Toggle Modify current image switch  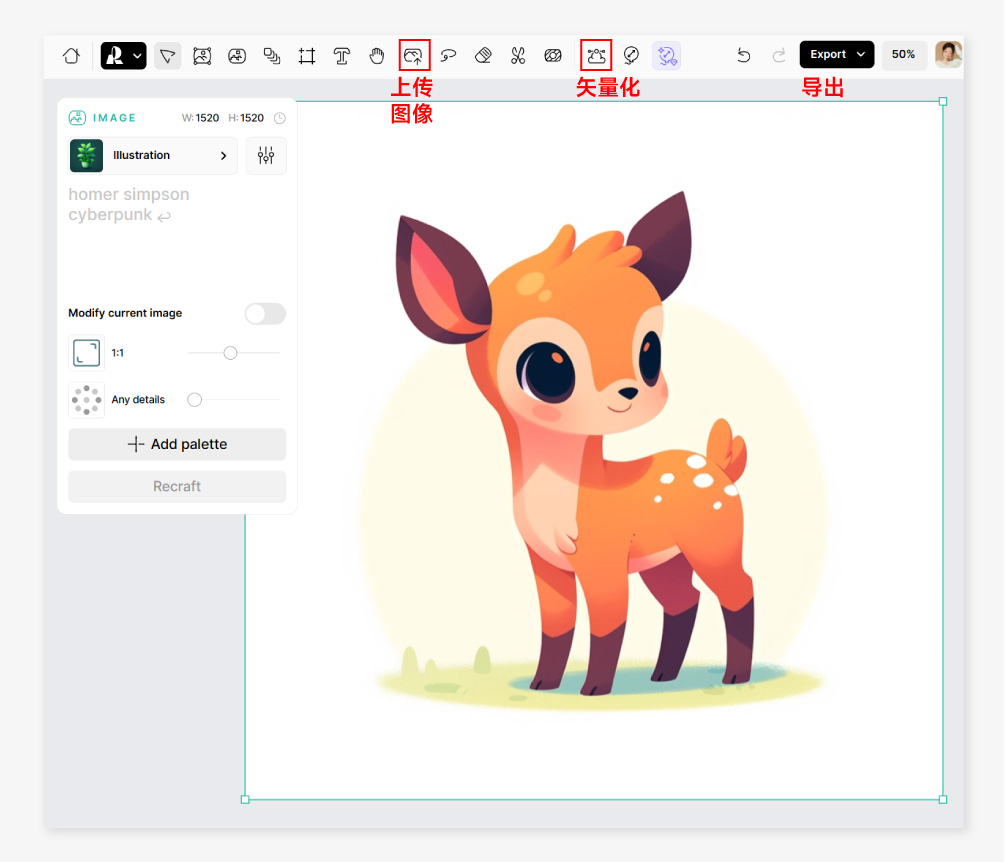tap(265, 313)
